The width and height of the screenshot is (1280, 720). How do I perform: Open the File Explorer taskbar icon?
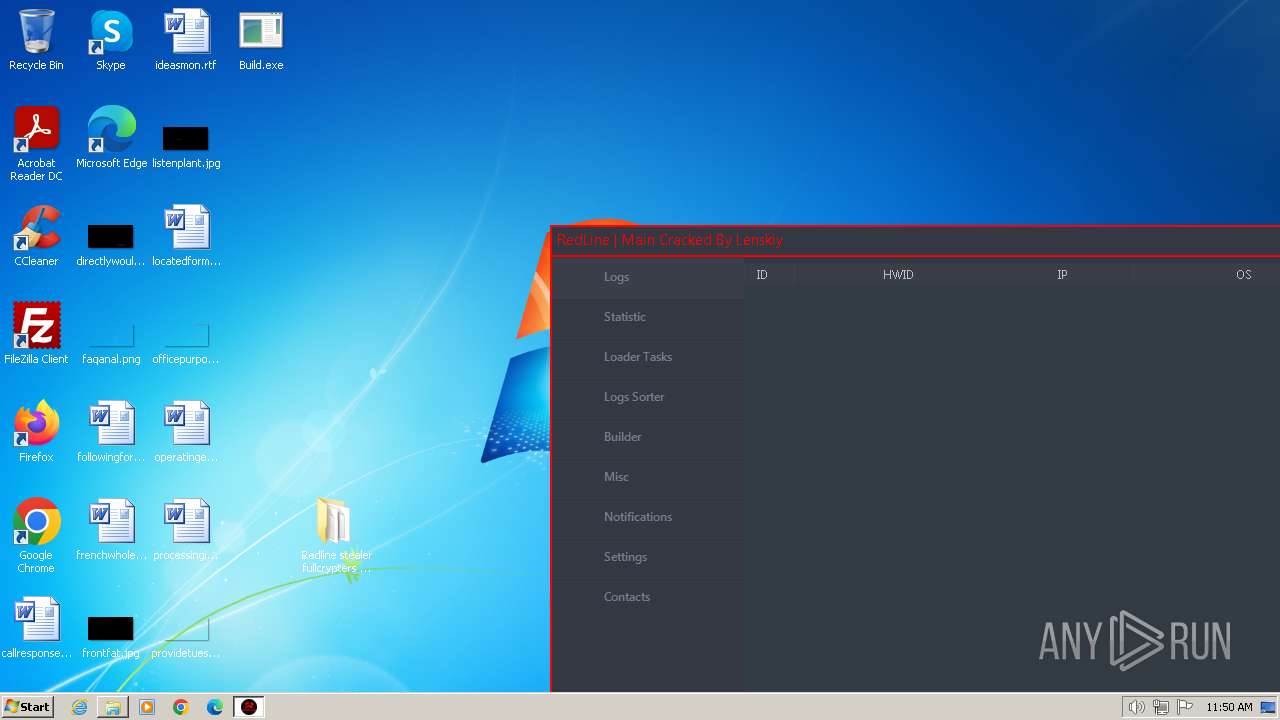pos(113,707)
